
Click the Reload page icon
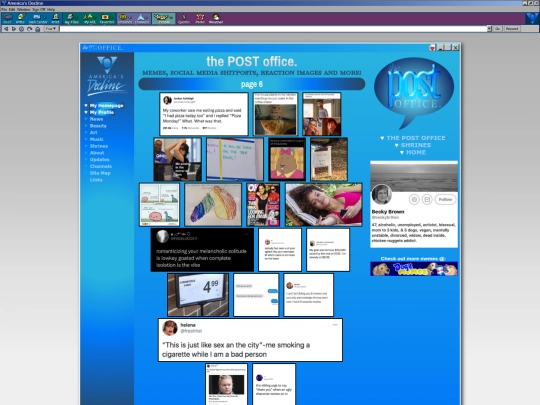pyautogui.click(x=30, y=29)
